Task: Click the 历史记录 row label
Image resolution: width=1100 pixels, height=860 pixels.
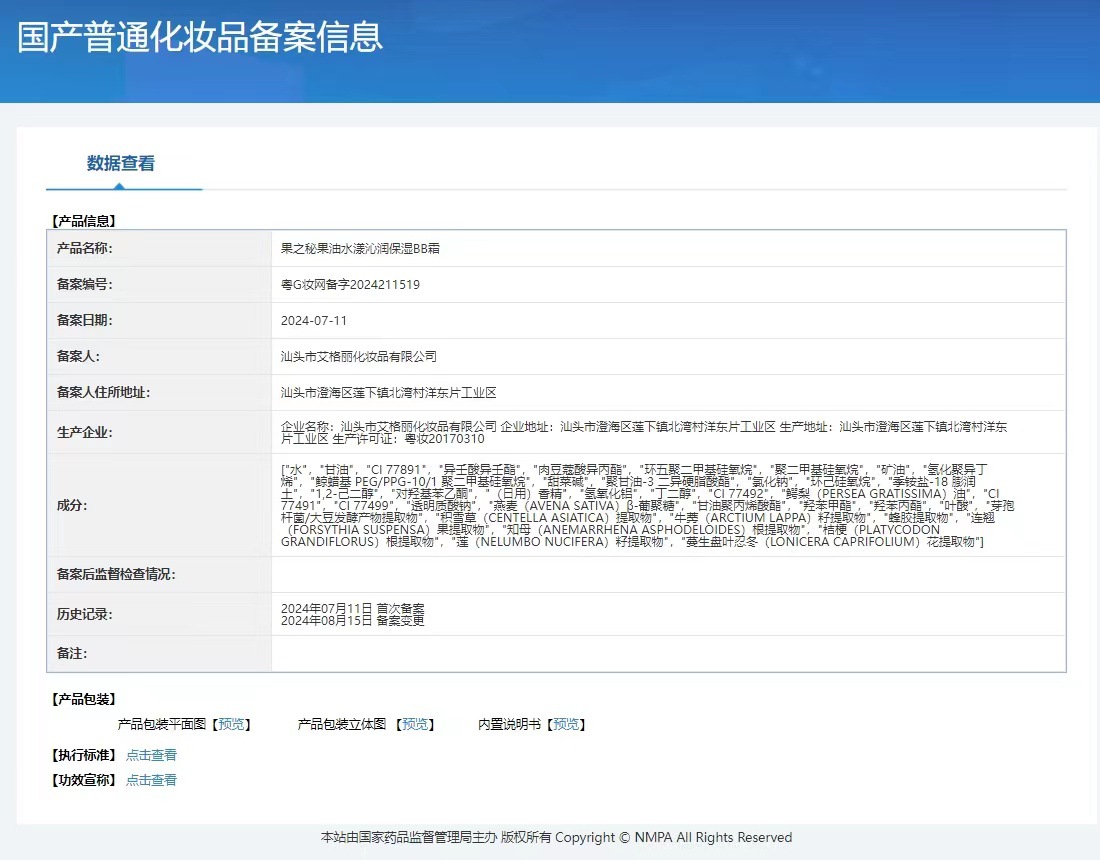Action: point(84,614)
